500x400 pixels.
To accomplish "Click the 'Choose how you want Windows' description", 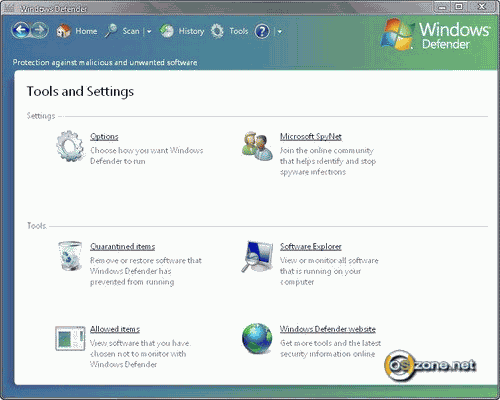I will pyautogui.click(x=147, y=150).
